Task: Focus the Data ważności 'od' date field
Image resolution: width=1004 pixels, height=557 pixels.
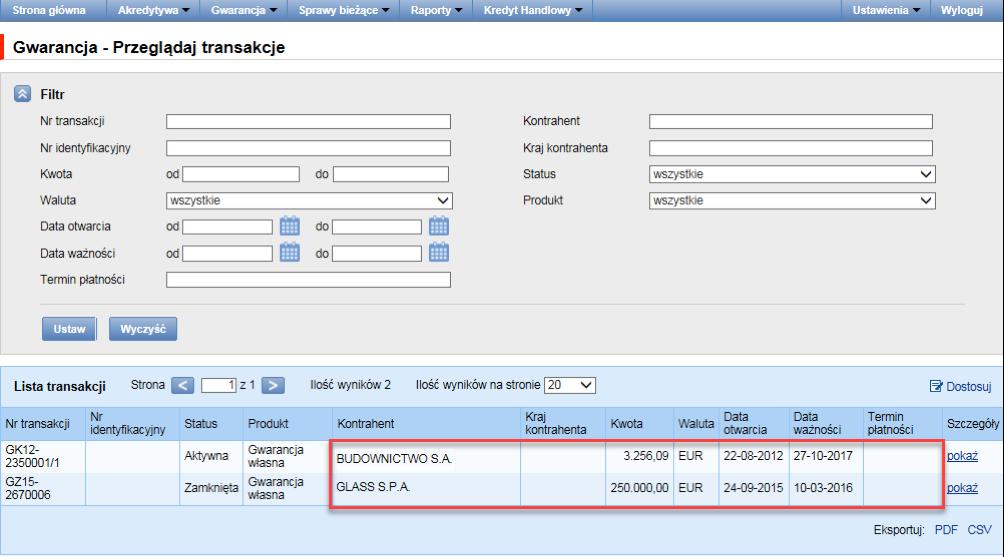Action: (x=227, y=254)
